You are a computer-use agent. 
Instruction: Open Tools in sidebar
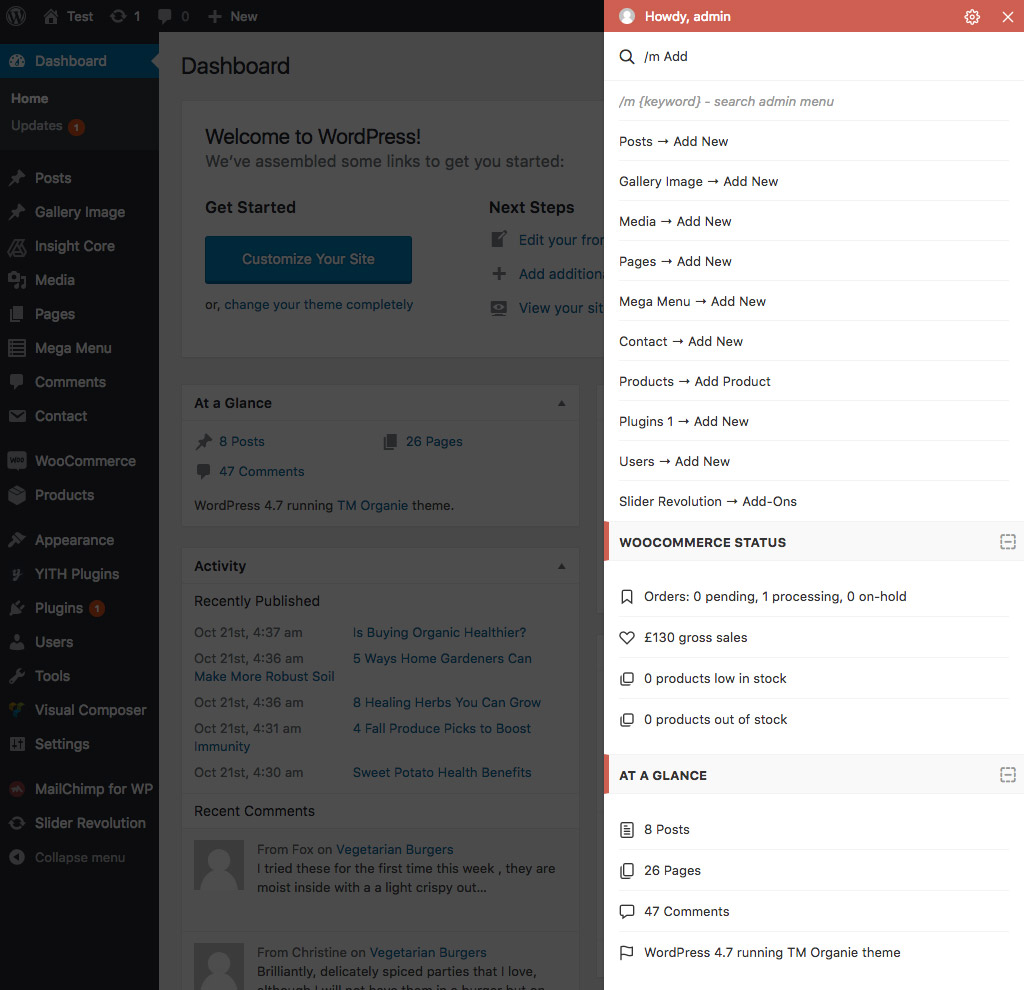[79, 676]
